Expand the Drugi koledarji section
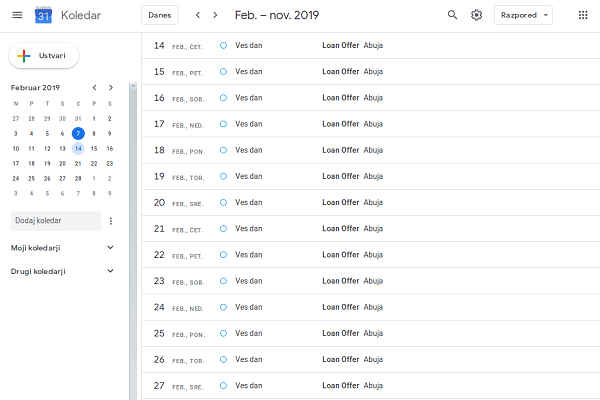600x400 pixels. click(110, 271)
